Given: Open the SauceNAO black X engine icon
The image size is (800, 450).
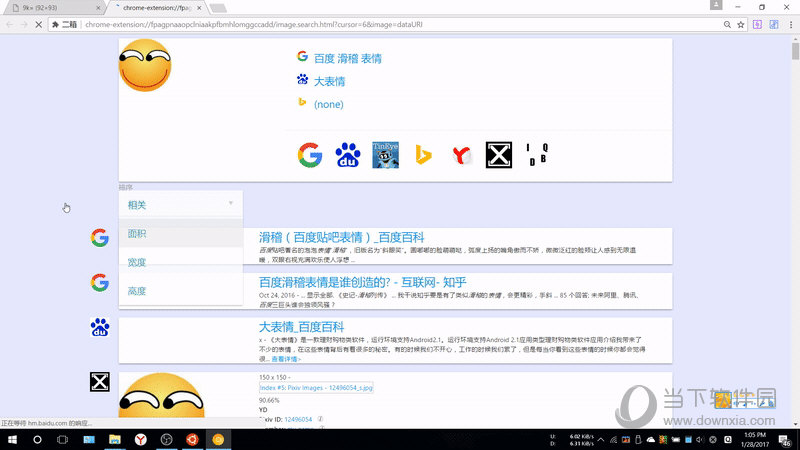Looking at the screenshot, I should (498, 155).
